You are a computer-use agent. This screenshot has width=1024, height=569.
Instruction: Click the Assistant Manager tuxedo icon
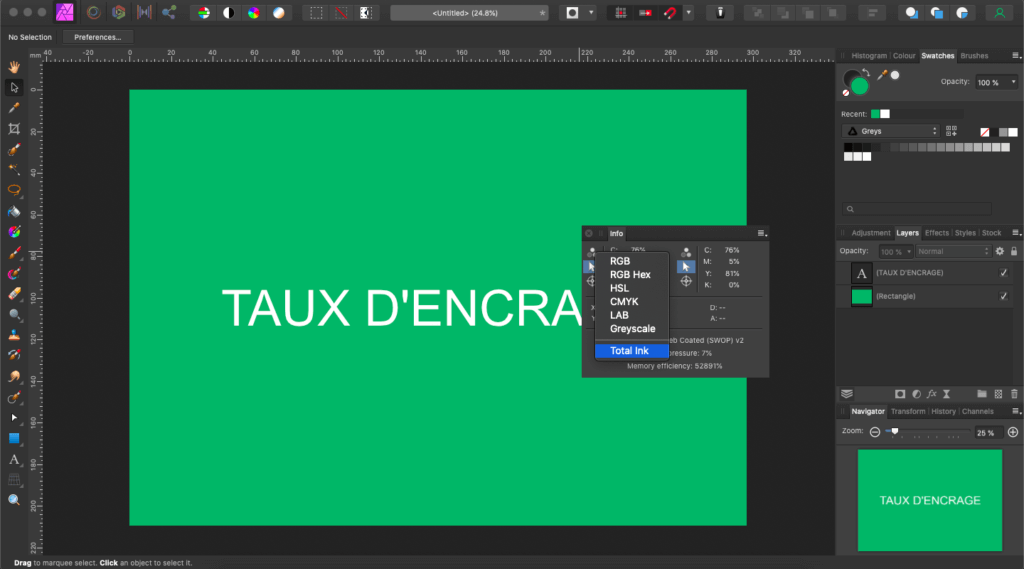[720, 13]
